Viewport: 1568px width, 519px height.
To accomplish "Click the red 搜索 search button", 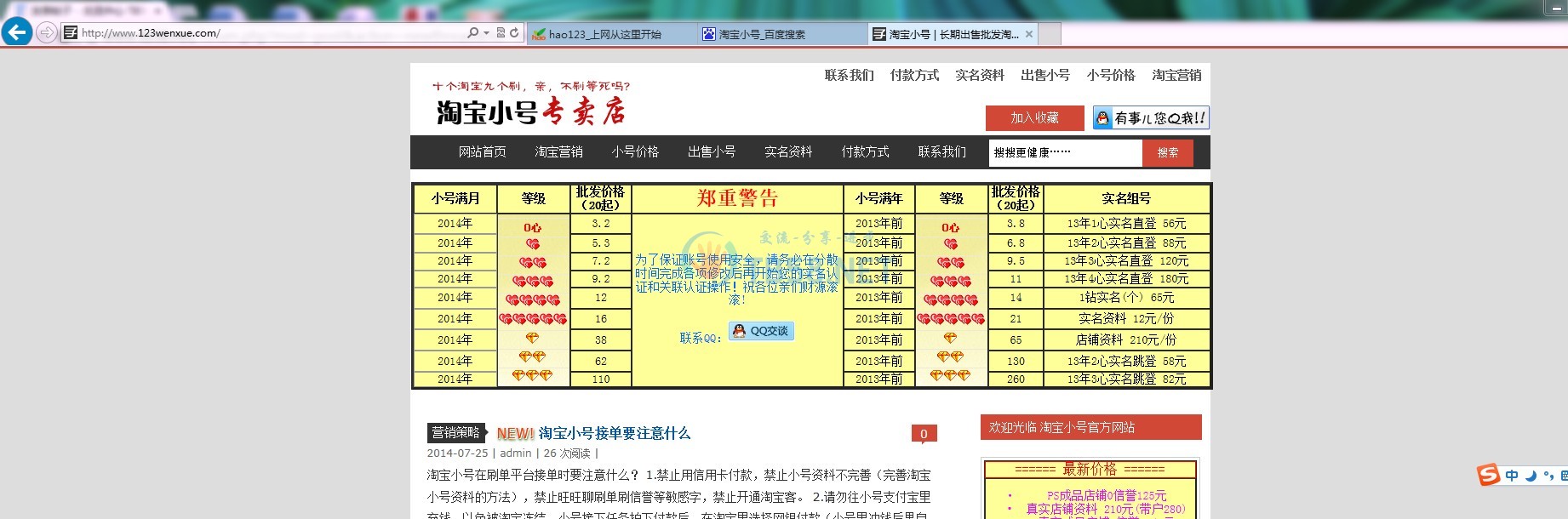I will [1167, 152].
